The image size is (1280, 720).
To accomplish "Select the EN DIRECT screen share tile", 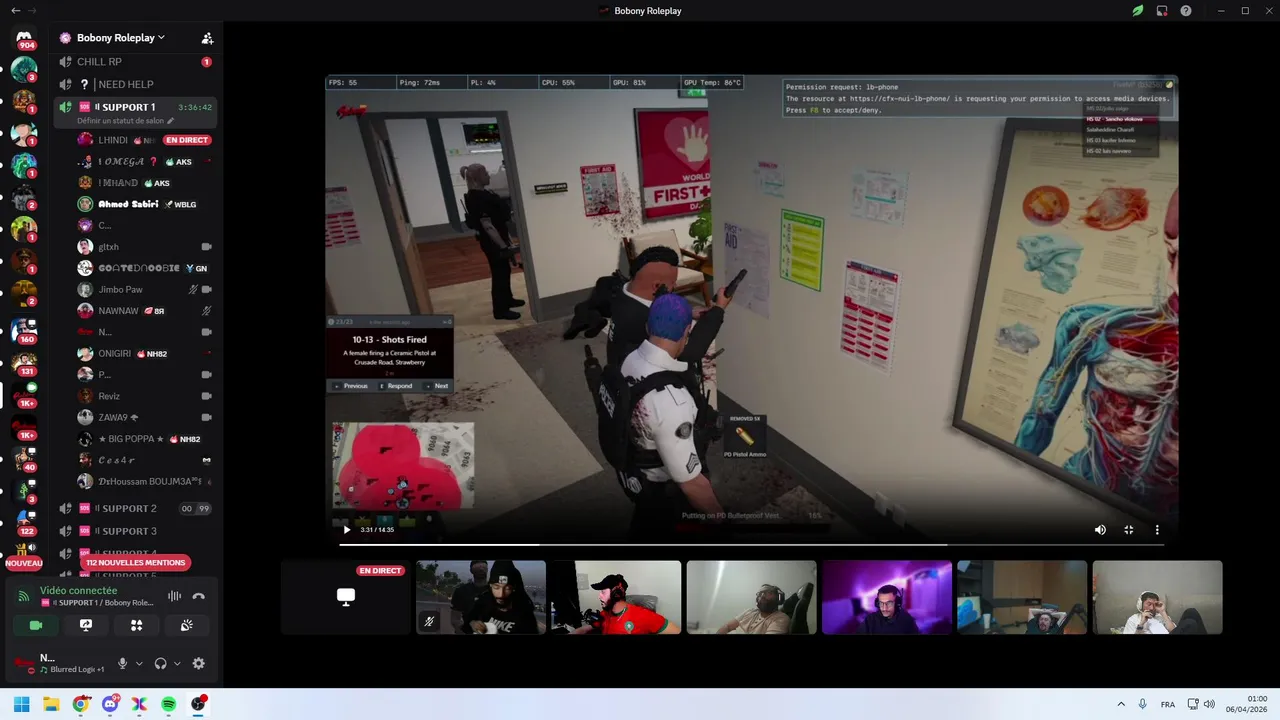I will [x=346, y=597].
